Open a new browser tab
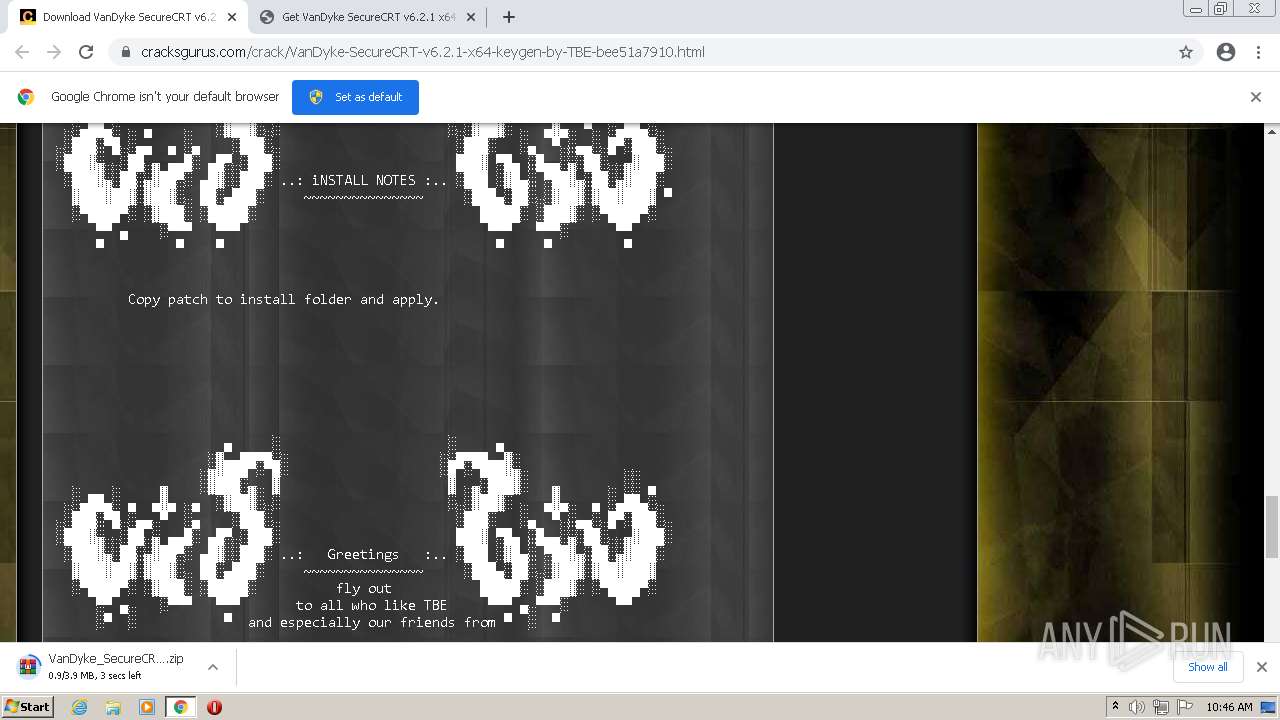The image size is (1280, 720). tap(508, 17)
